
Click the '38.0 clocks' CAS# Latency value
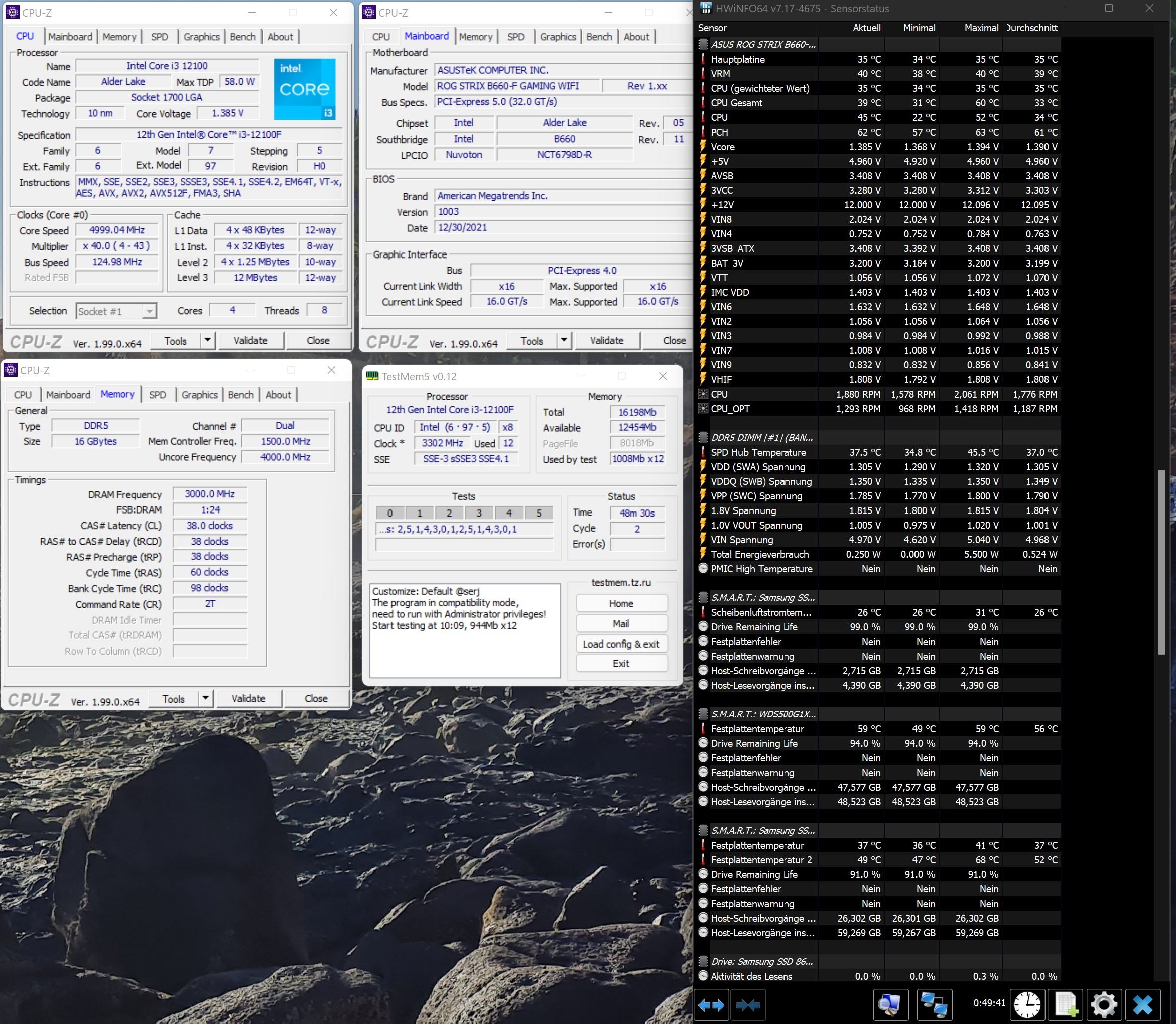click(x=210, y=525)
